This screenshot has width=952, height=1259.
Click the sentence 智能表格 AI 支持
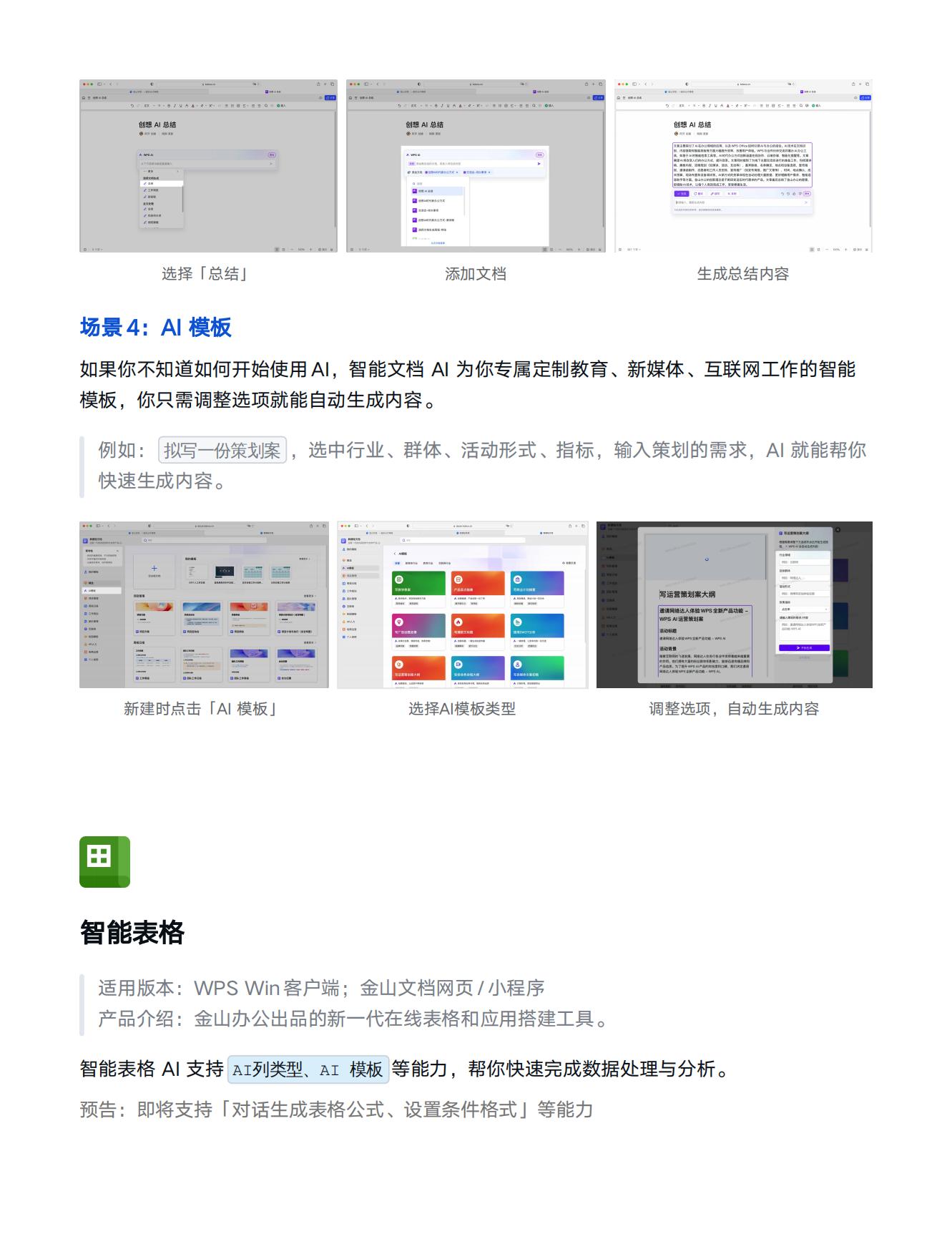(x=406, y=1069)
